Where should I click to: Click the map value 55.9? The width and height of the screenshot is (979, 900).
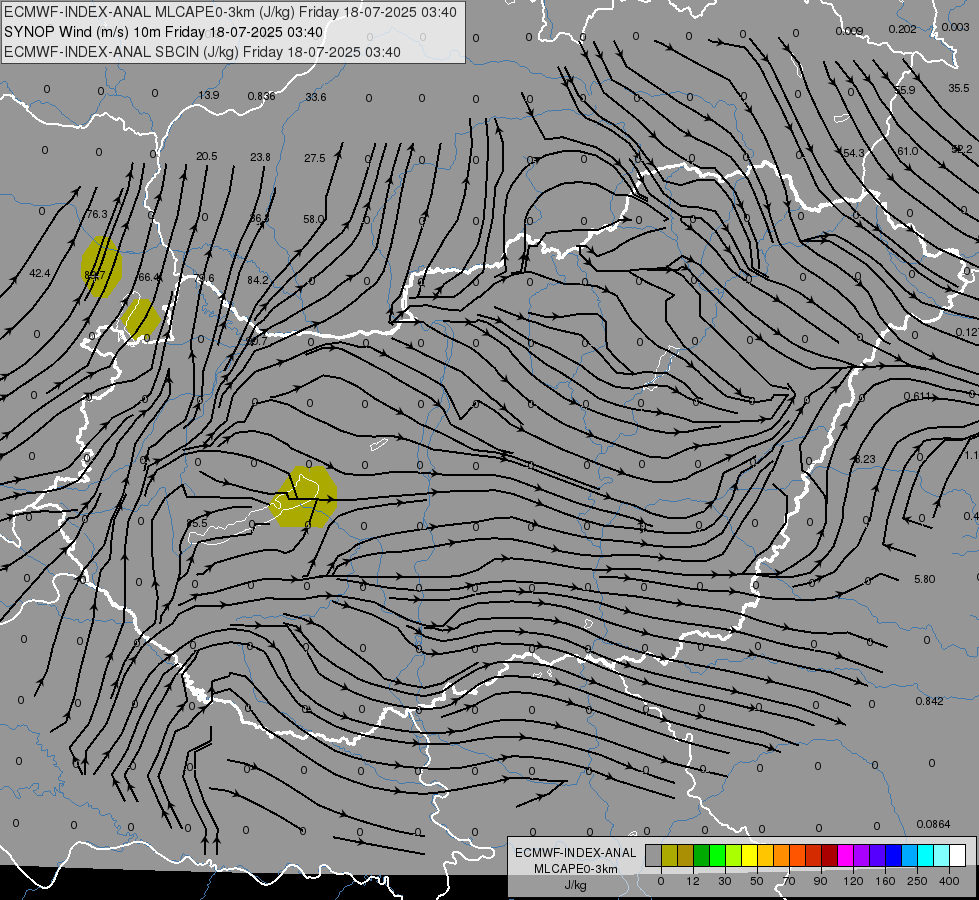[x=905, y=90]
